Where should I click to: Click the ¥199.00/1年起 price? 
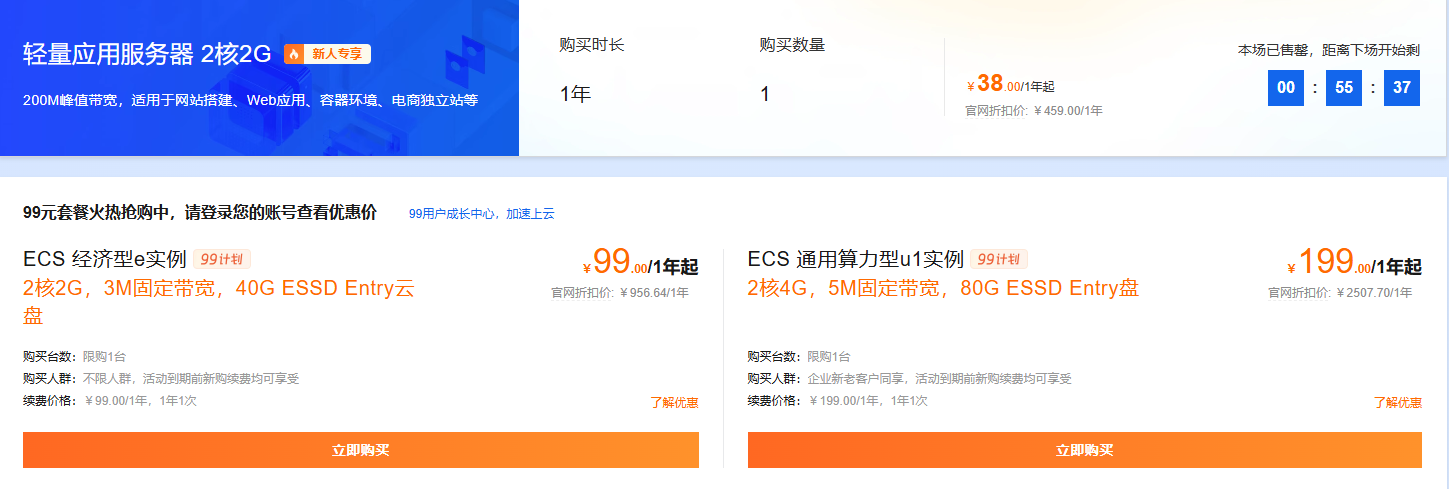click(x=1354, y=263)
